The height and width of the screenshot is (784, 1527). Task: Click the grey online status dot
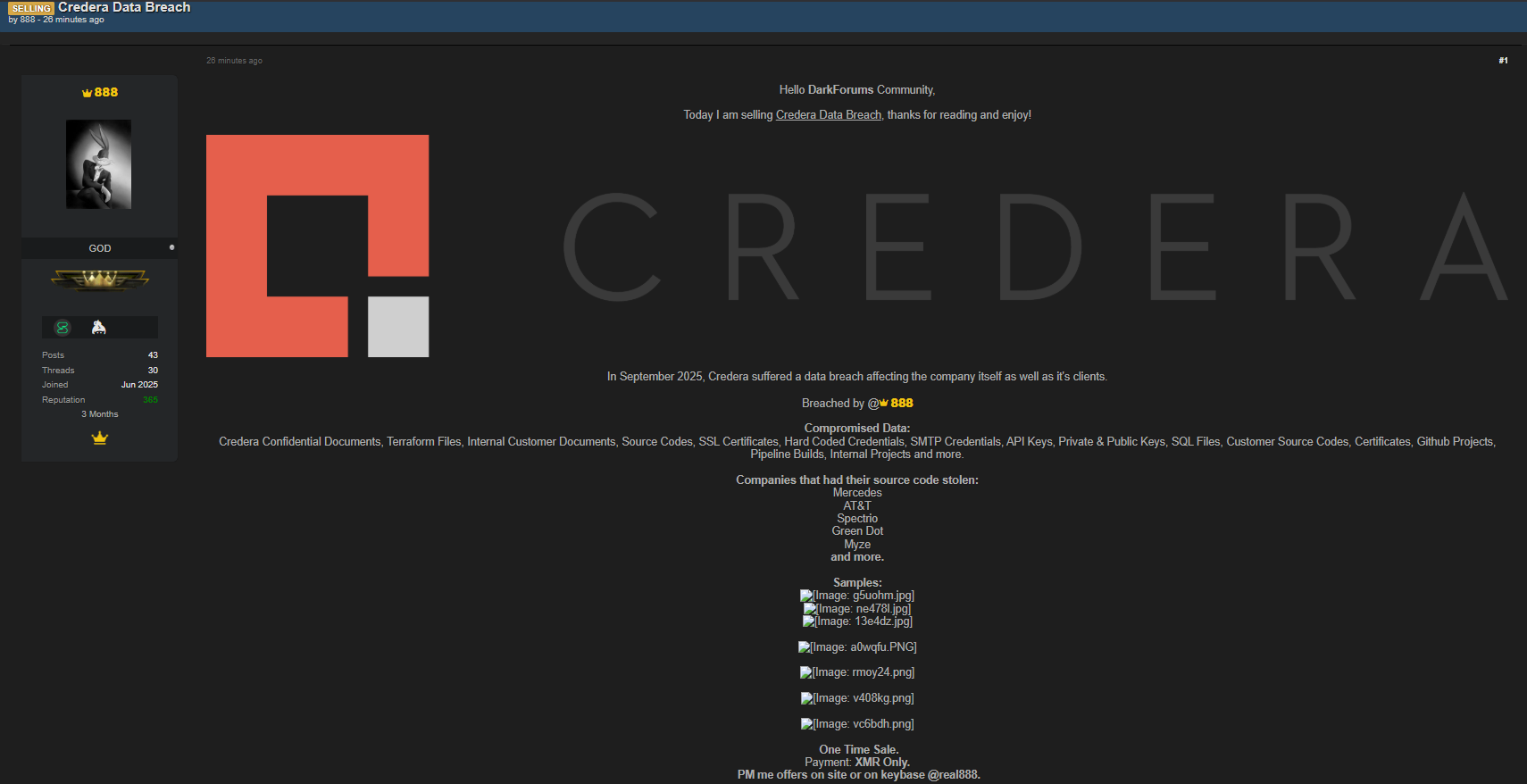coord(171,247)
